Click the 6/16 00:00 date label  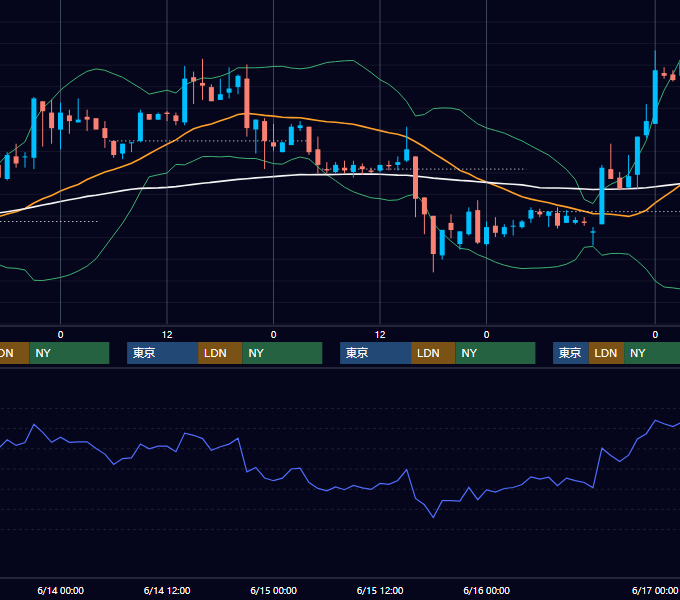[486, 590]
